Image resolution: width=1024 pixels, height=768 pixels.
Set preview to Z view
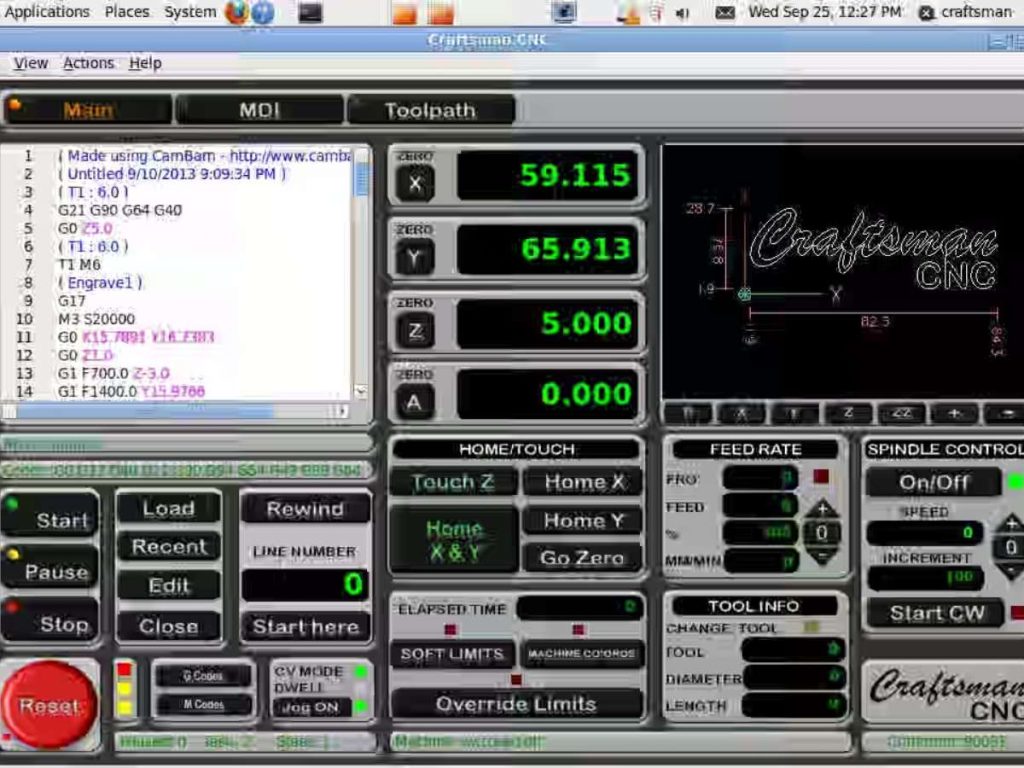[848, 413]
